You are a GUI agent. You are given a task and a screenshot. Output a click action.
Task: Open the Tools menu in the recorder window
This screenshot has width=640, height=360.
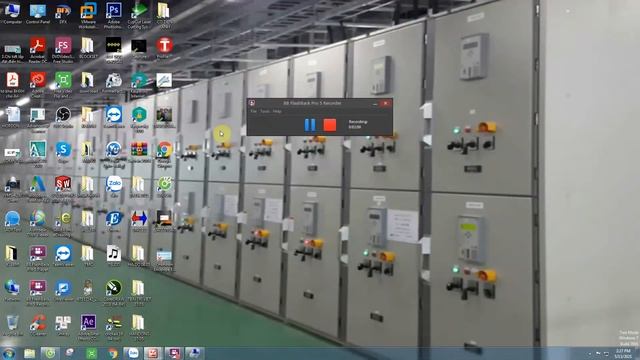click(x=265, y=111)
